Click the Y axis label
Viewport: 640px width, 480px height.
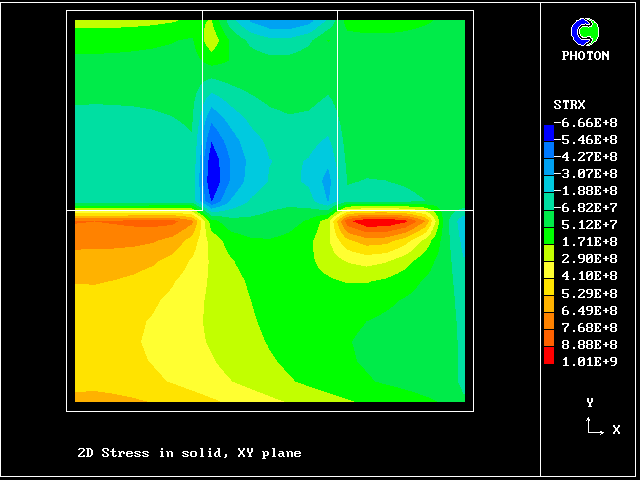(590, 402)
